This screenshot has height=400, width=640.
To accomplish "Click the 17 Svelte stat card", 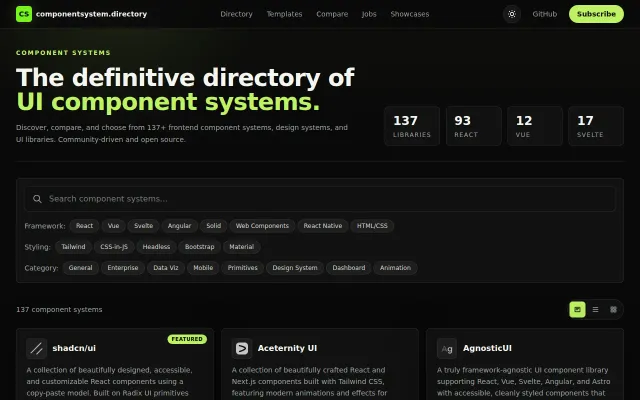I will coord(596,126).
